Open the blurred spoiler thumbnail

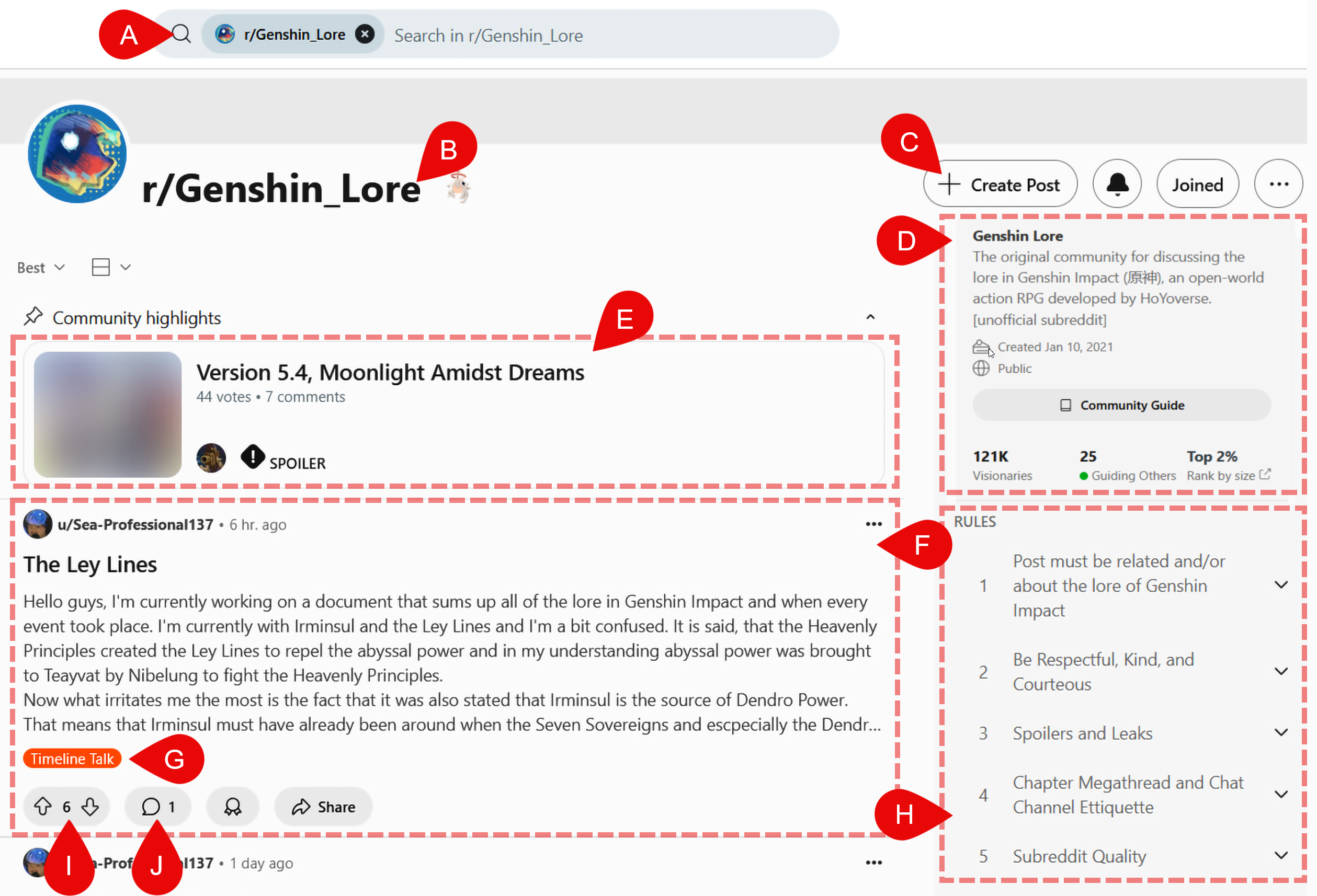click(x=108, y=415)
